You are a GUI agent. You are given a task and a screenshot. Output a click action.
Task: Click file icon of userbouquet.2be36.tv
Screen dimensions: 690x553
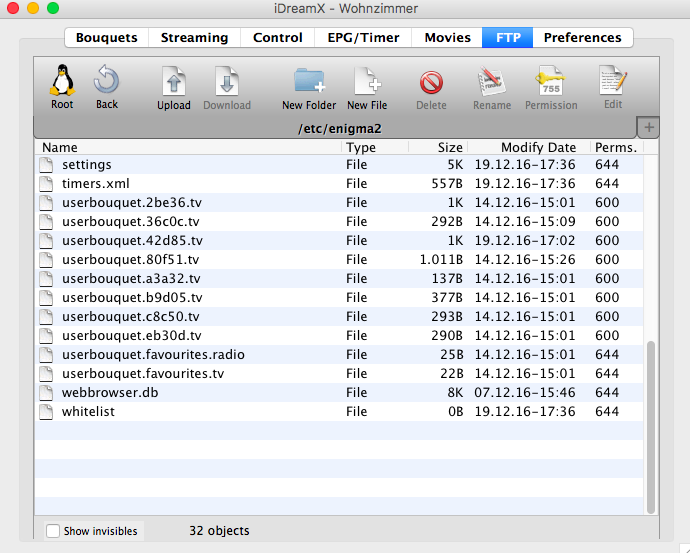(46, 202)
